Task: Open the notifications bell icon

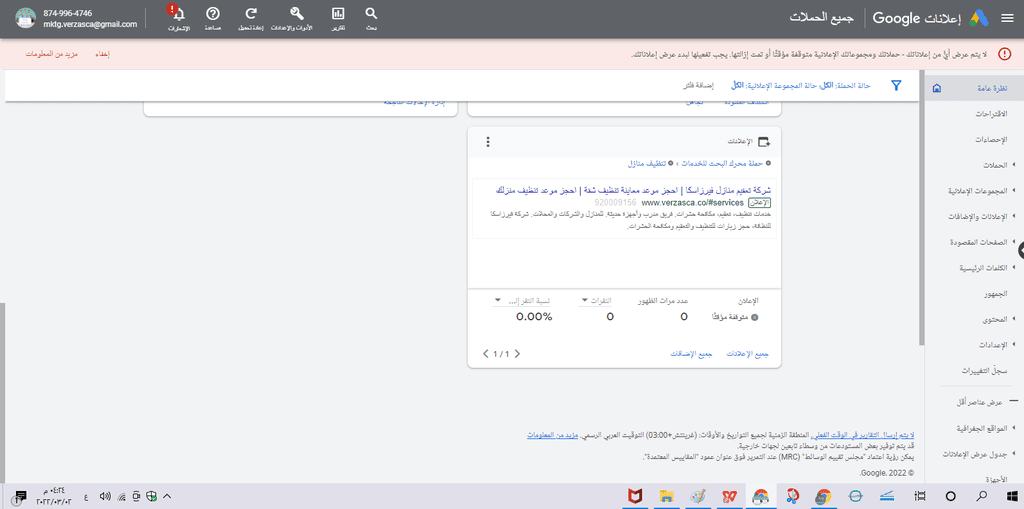Action: click(x=178, y=17)
